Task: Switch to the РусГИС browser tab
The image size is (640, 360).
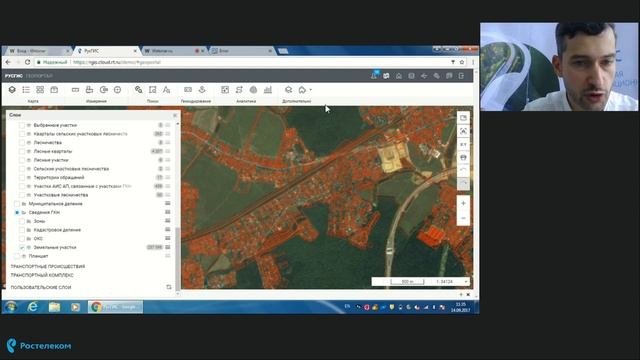Action: click(x=107, y=51)
